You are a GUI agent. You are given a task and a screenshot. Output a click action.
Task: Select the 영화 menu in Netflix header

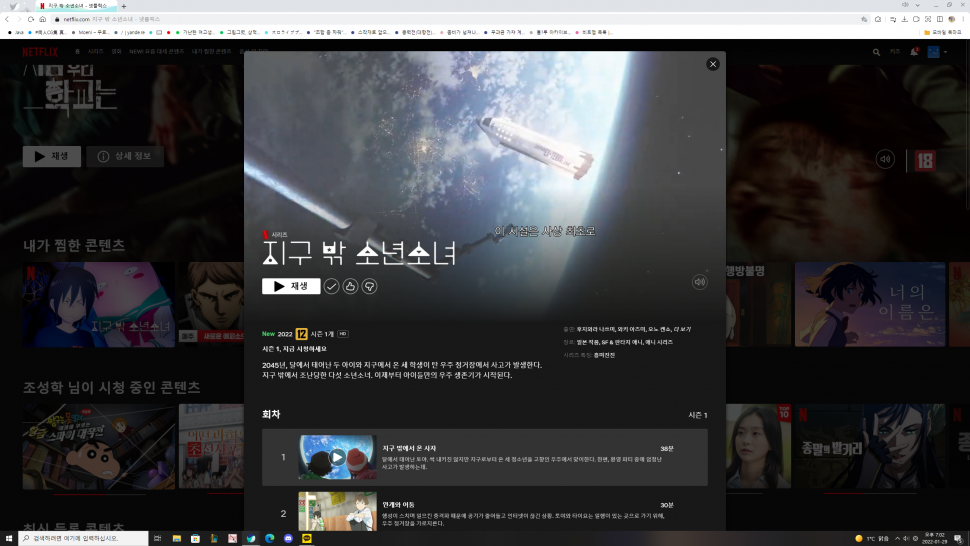[116, 52]
